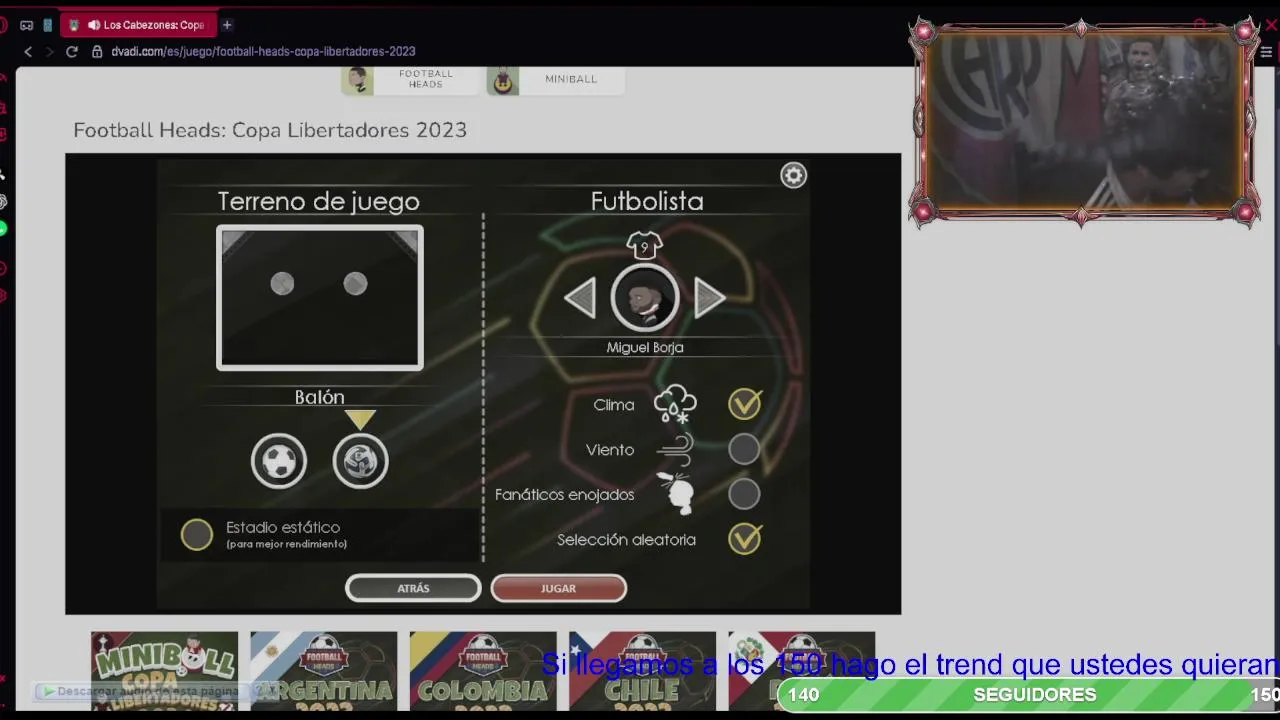Screen dimensions: 1280x720
Task: Click the playing field preview
Action: pyautogui.click(x=320, y=298)
